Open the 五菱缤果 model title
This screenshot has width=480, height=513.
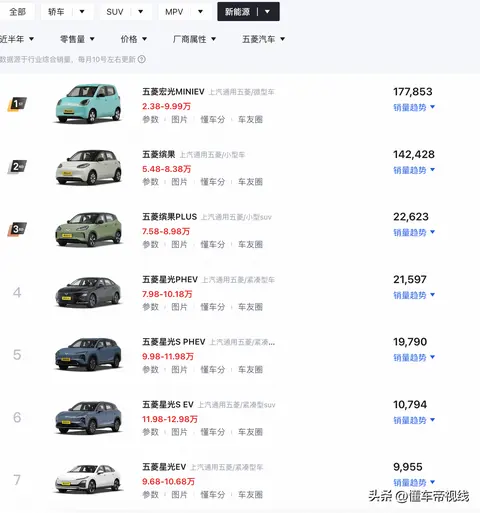click(x=159, y=154)
